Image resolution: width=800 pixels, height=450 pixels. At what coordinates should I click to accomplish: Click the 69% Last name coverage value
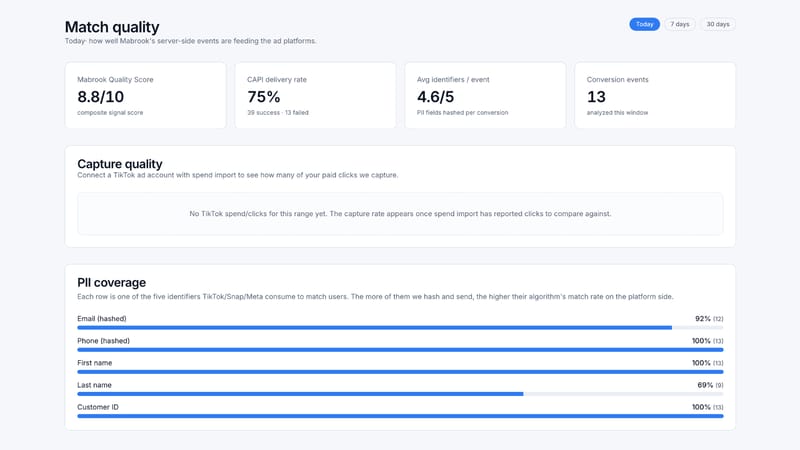click(x=705, y=385)
